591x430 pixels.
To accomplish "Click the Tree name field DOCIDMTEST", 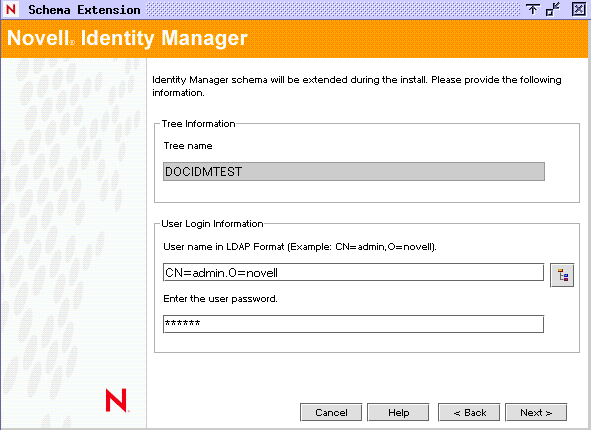I will (x=354, y=171).
